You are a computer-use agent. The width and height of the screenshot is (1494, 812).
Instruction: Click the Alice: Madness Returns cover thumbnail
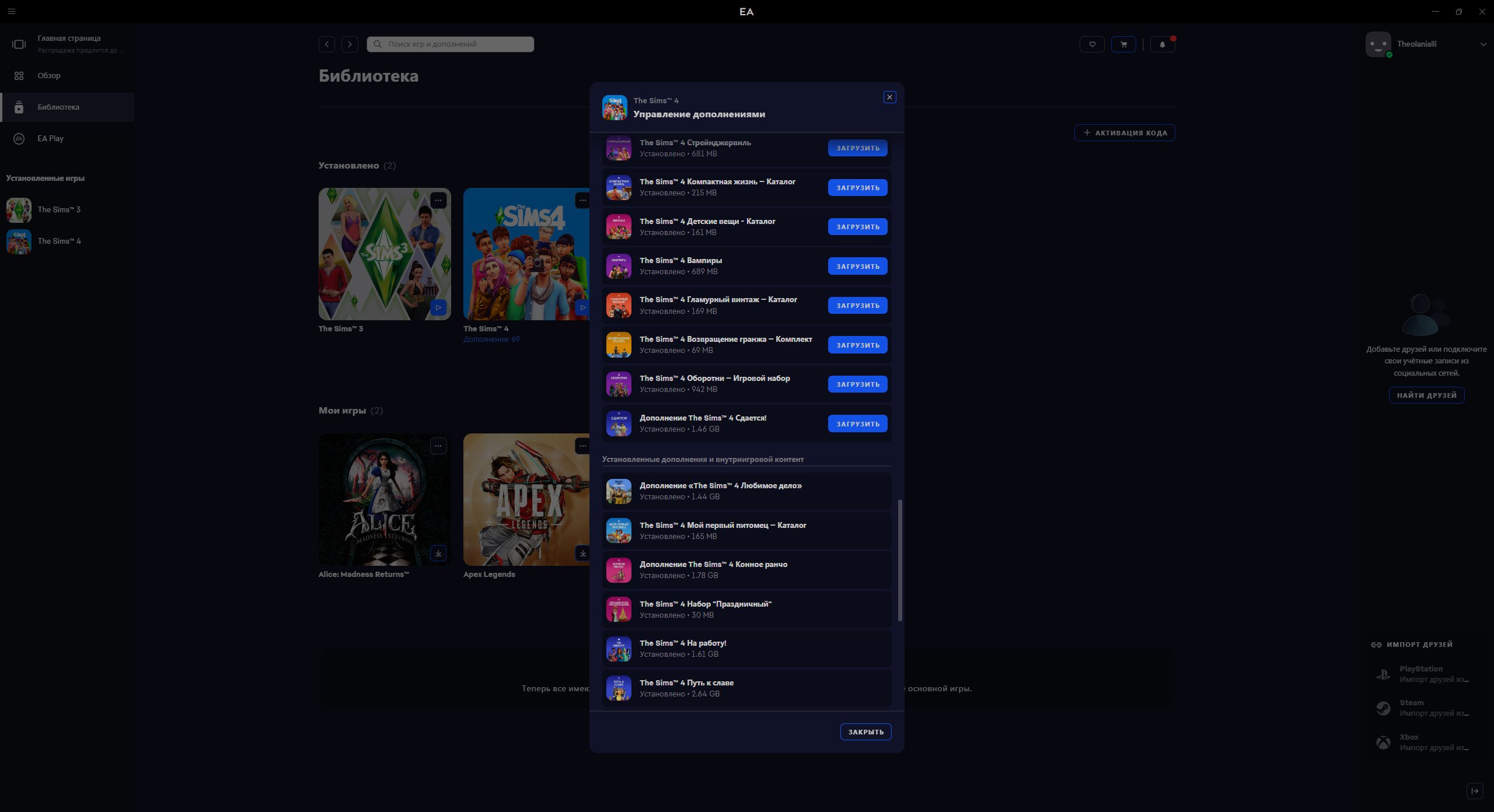point(385,499)
